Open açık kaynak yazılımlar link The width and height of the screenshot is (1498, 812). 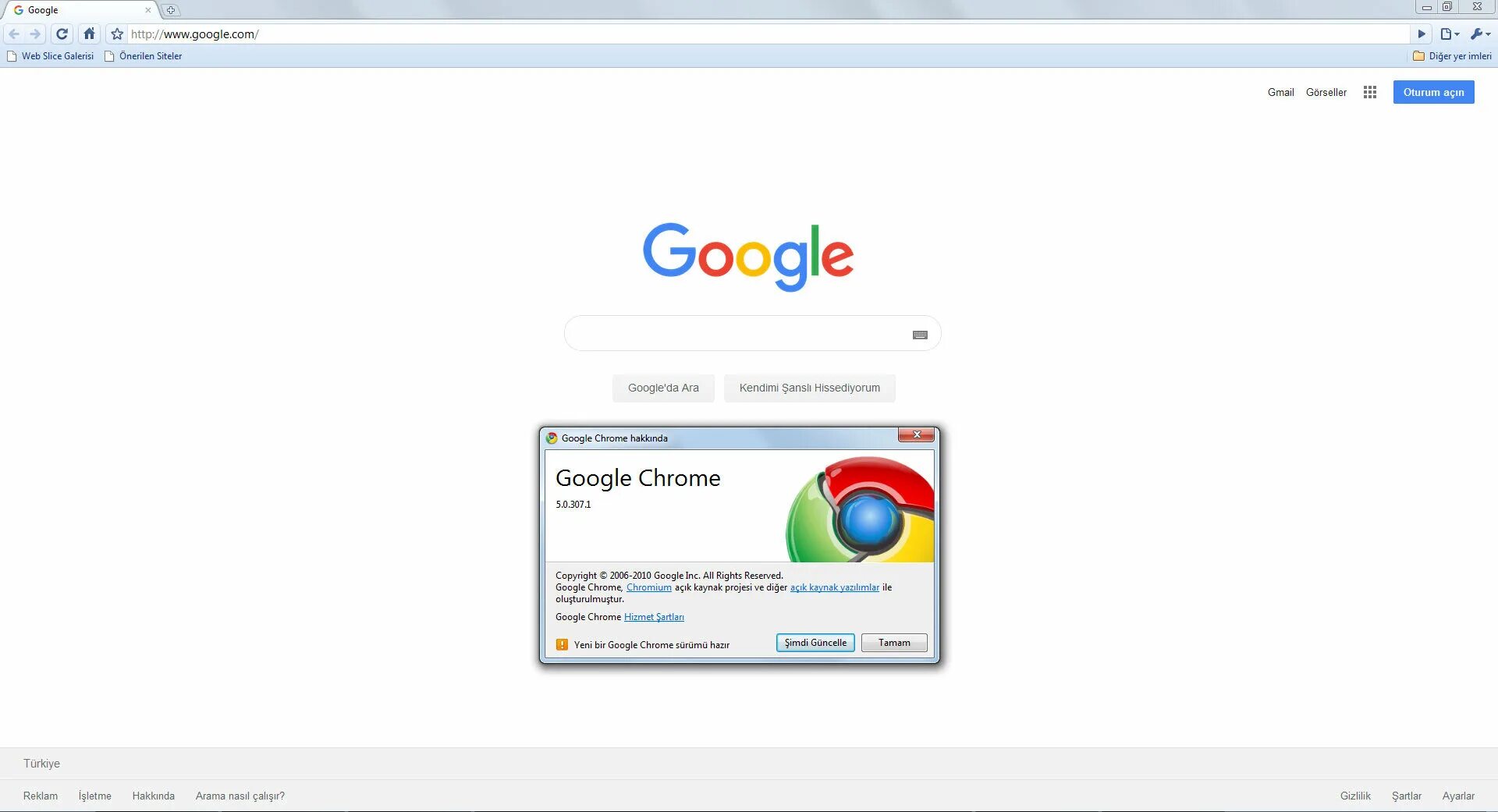834,587
